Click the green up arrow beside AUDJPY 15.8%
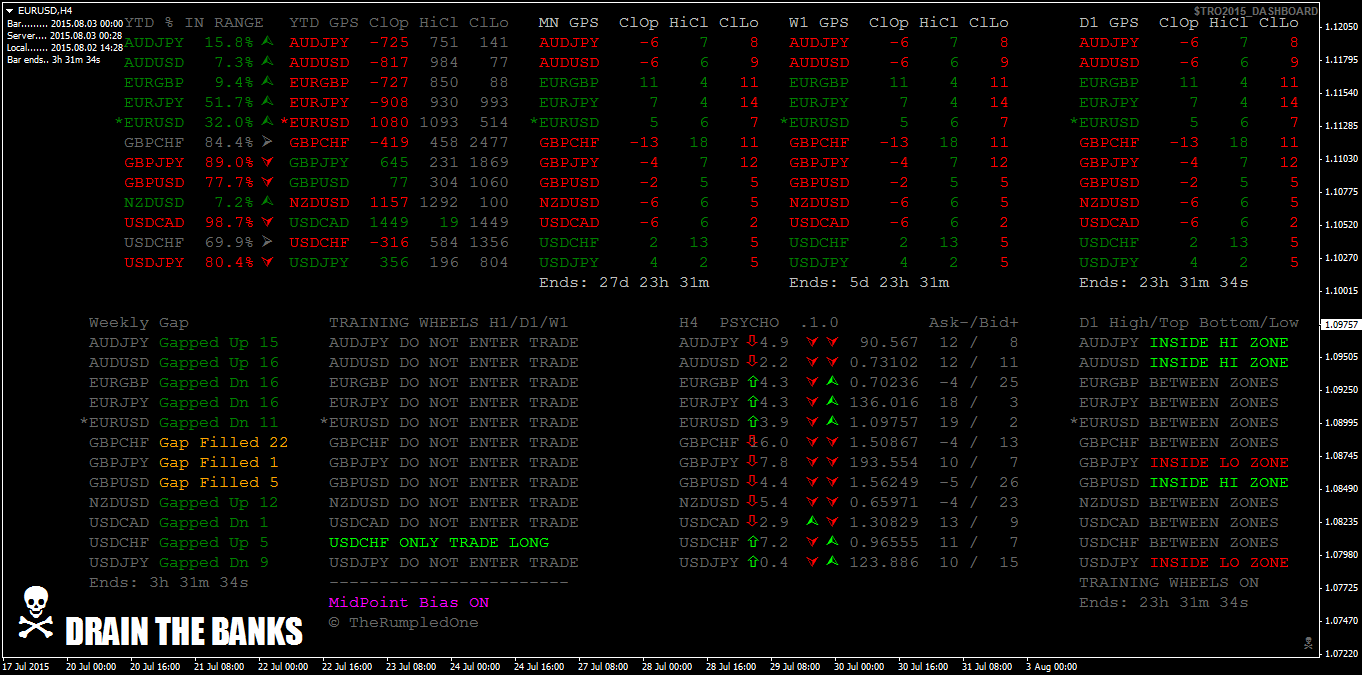The image size is (1362, 675). [x=267, y=42]
